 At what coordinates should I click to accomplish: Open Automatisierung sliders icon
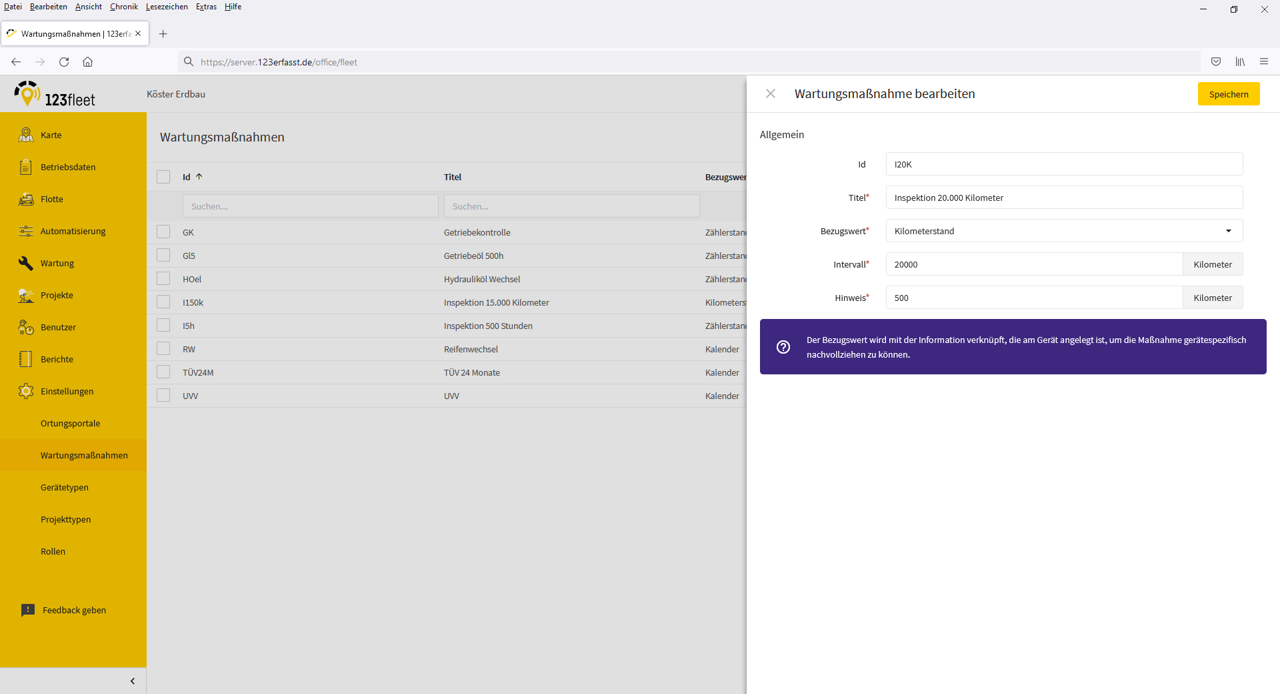coord(26,231)
